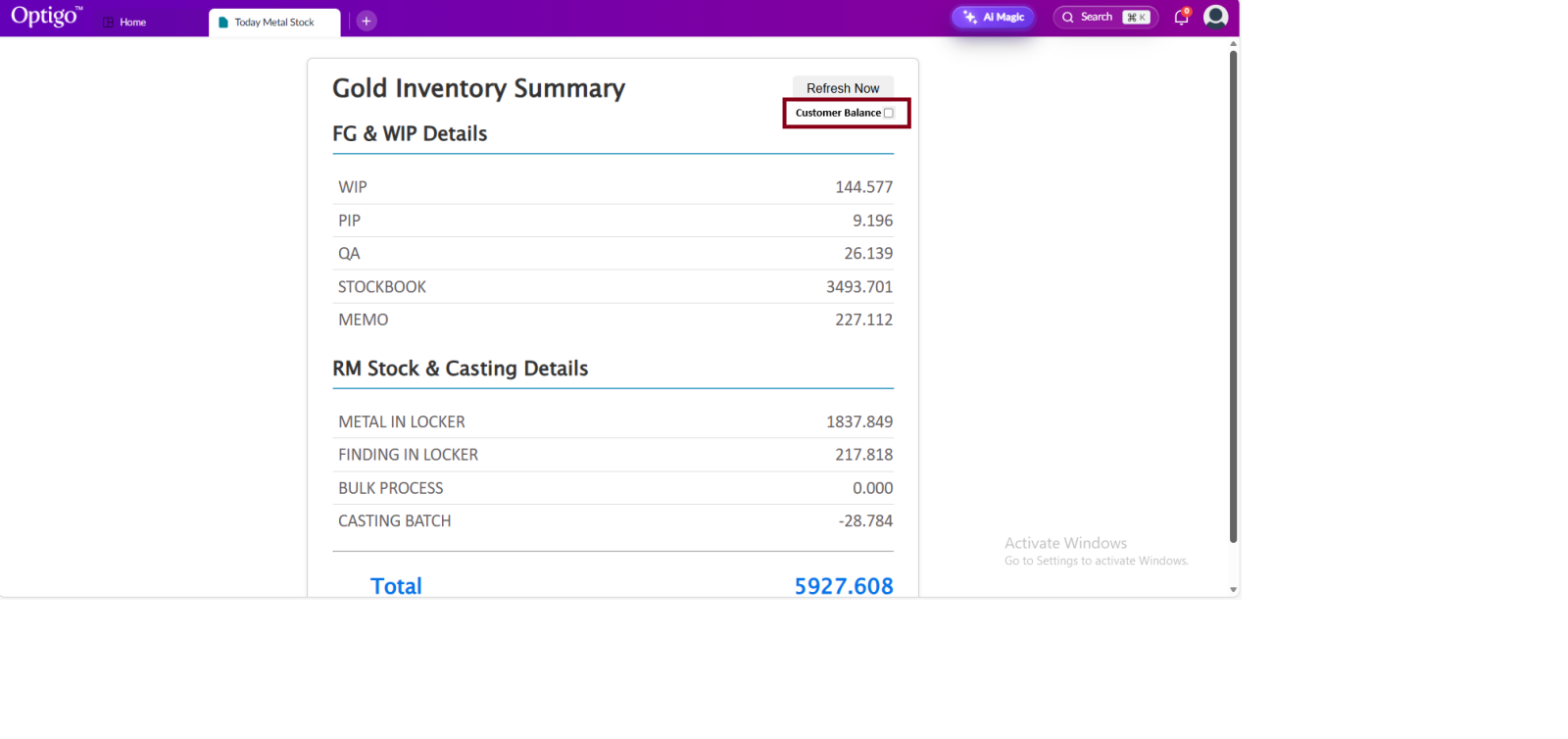Select the STOCKBOOK row
Screen dimensions: 1568x739
[612, 286]
